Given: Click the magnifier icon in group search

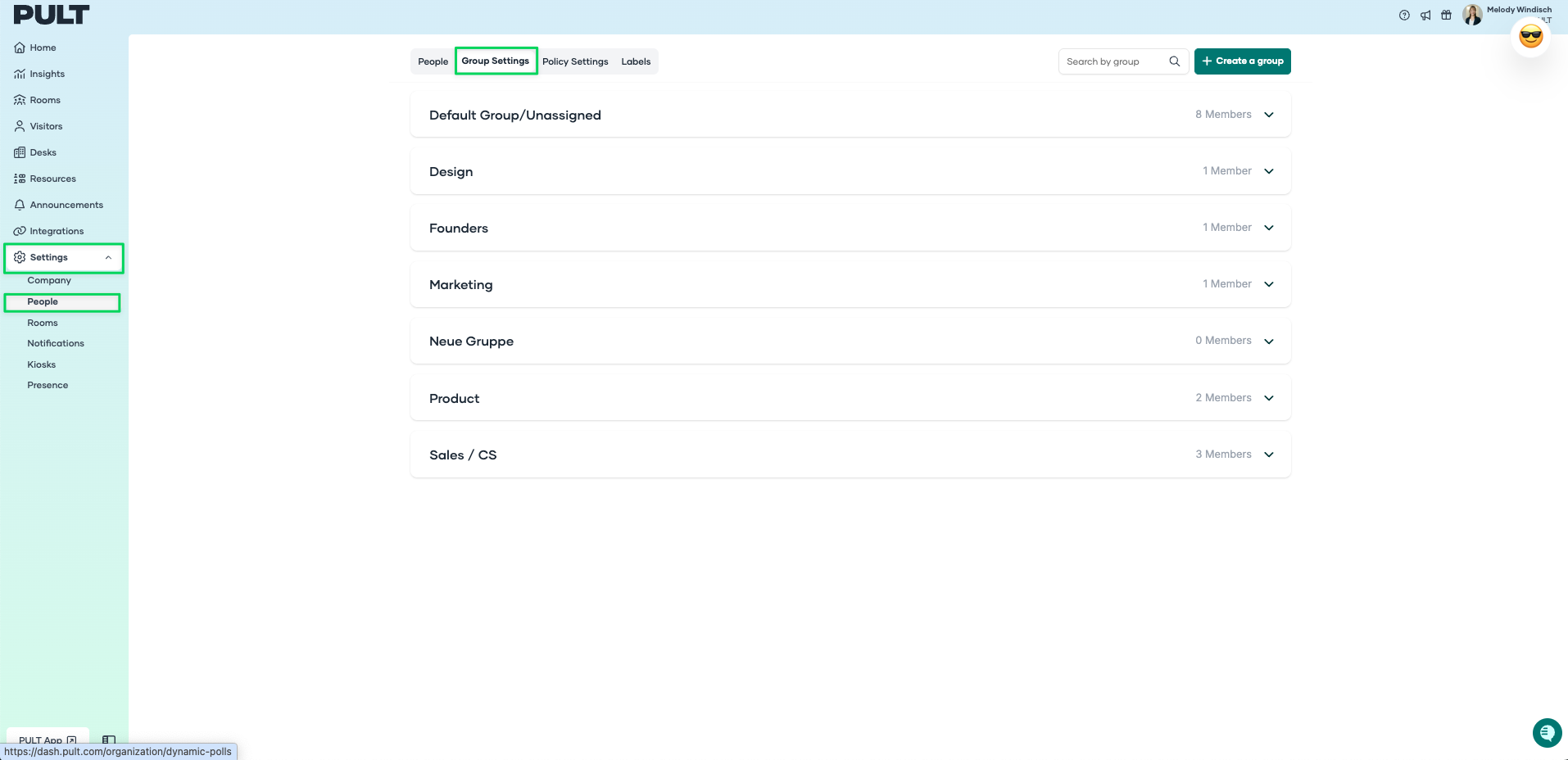Looking at the screenshot, I should [x=1174, y=61].
